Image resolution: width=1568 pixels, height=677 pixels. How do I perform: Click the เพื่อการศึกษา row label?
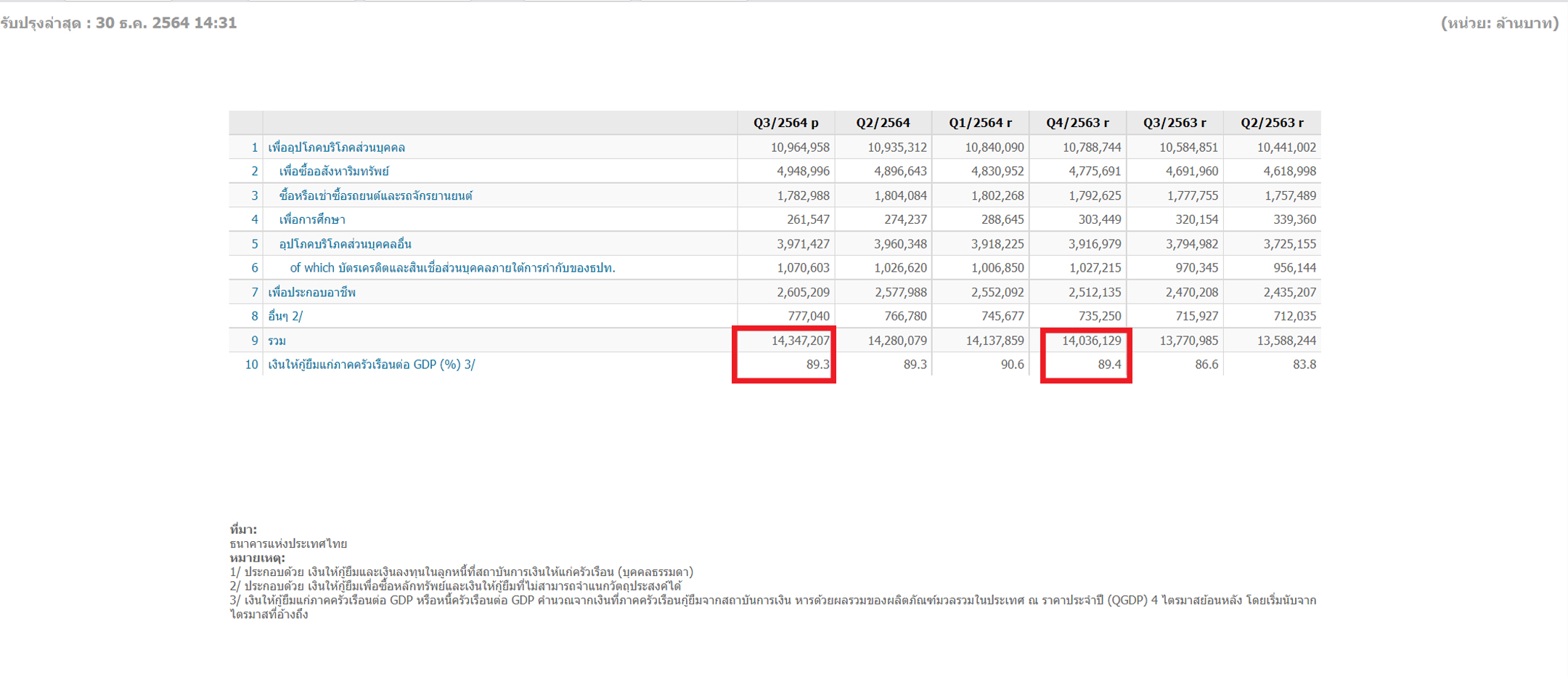[x=312, y=219]
